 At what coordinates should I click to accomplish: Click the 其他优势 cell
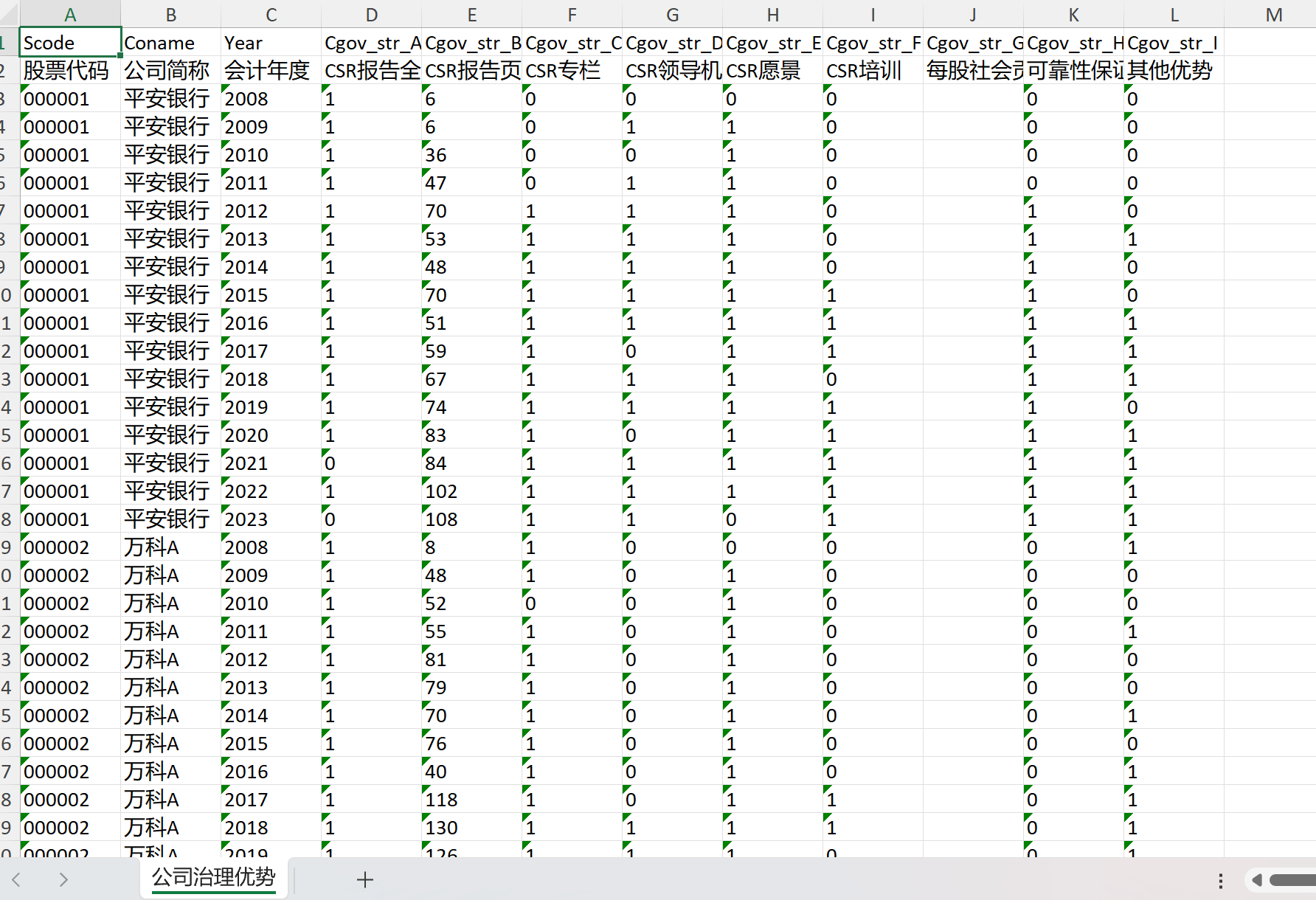(x=1174, y=70)
